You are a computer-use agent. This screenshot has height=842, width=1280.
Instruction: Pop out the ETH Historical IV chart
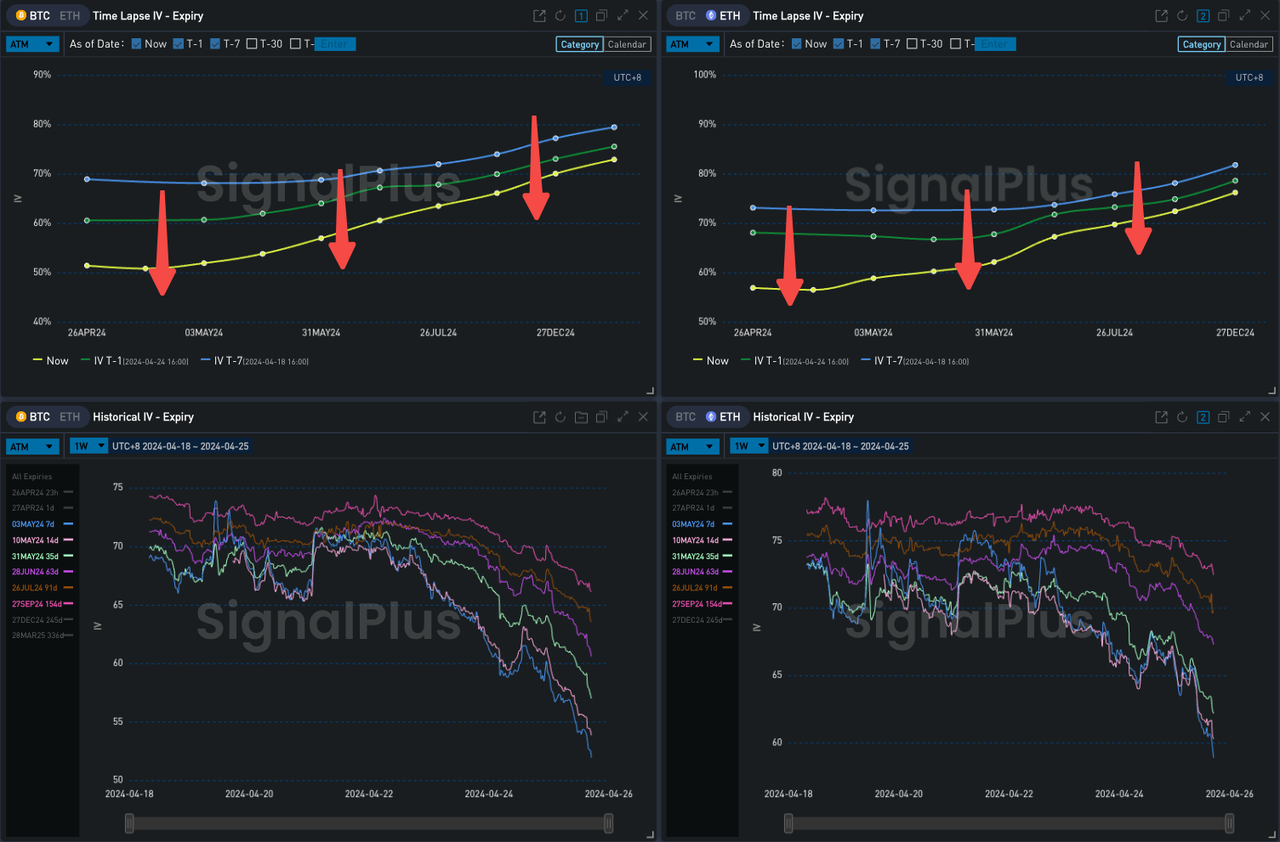[1161, 417]
